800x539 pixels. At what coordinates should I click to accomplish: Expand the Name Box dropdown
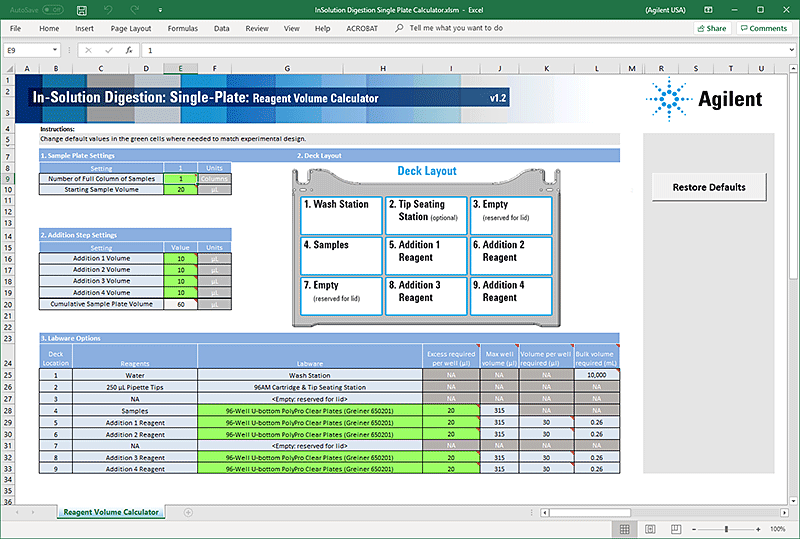coord(55,50)
